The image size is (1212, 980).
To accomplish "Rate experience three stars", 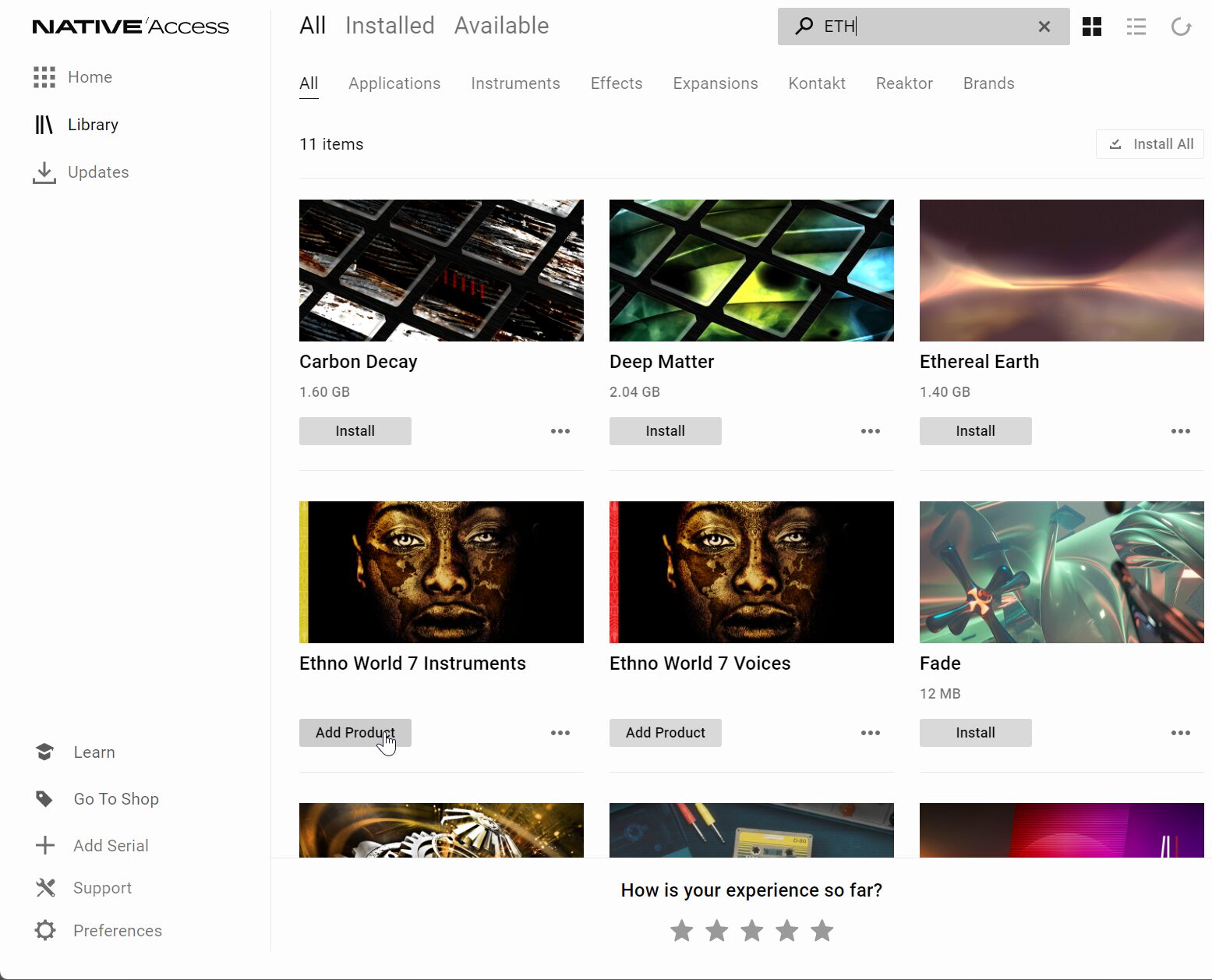I will [x=752, y=930].
